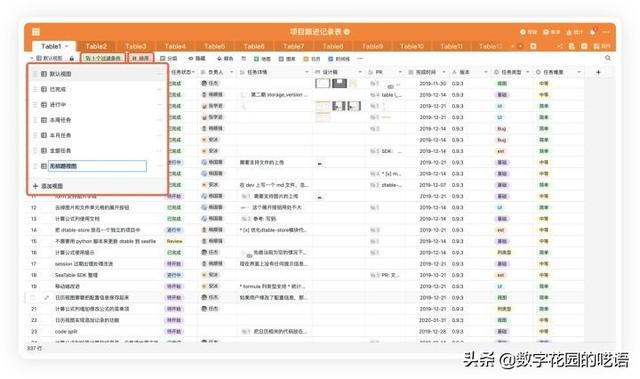Expand row 20 with the expand arrow icon

[x=47, y=298]
